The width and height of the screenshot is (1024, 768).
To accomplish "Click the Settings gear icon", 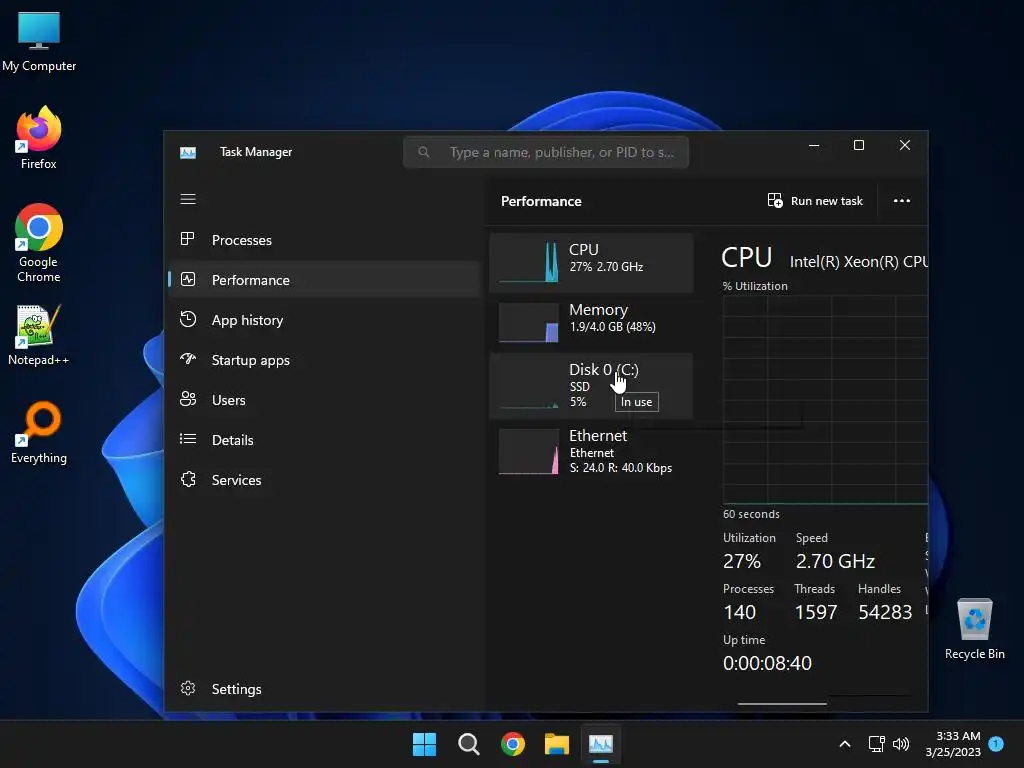I will point(187,688).
